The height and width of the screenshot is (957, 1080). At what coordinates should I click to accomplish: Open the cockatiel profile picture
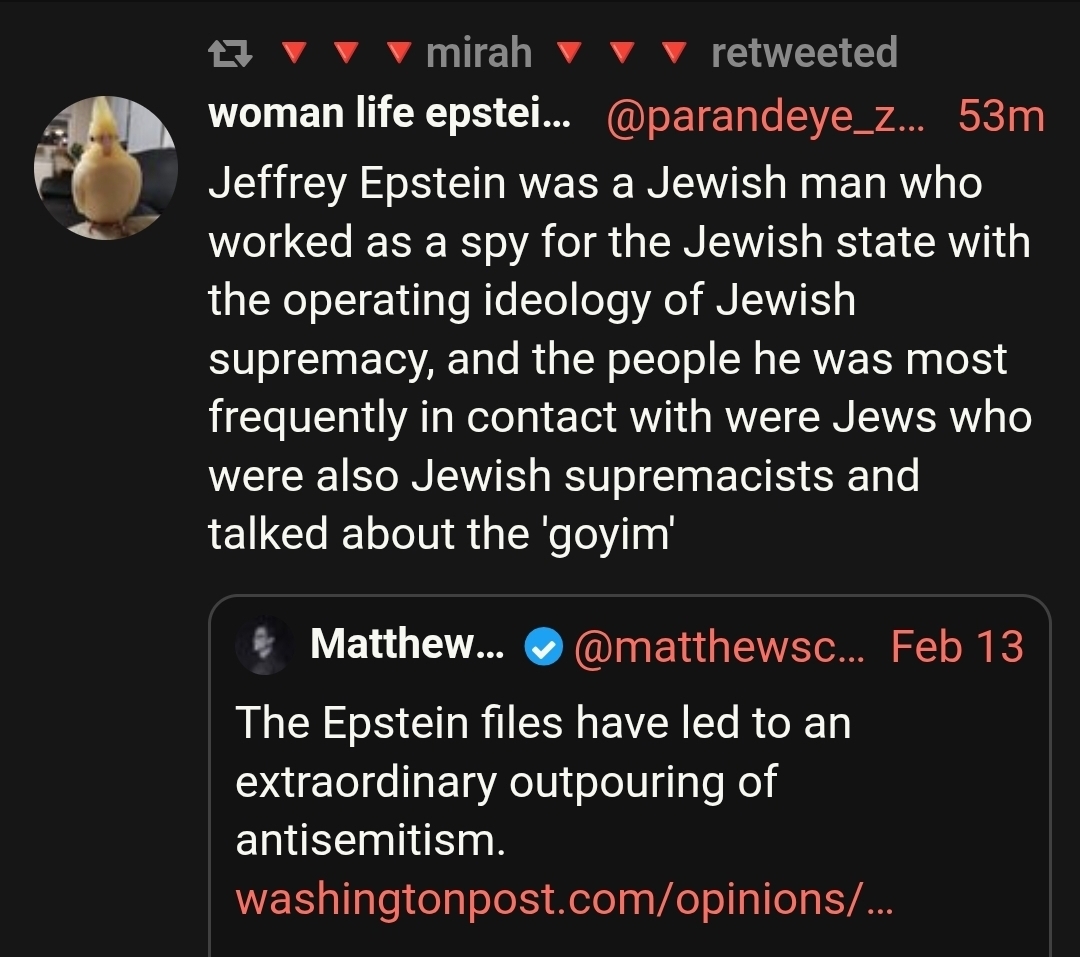point(106,167)
